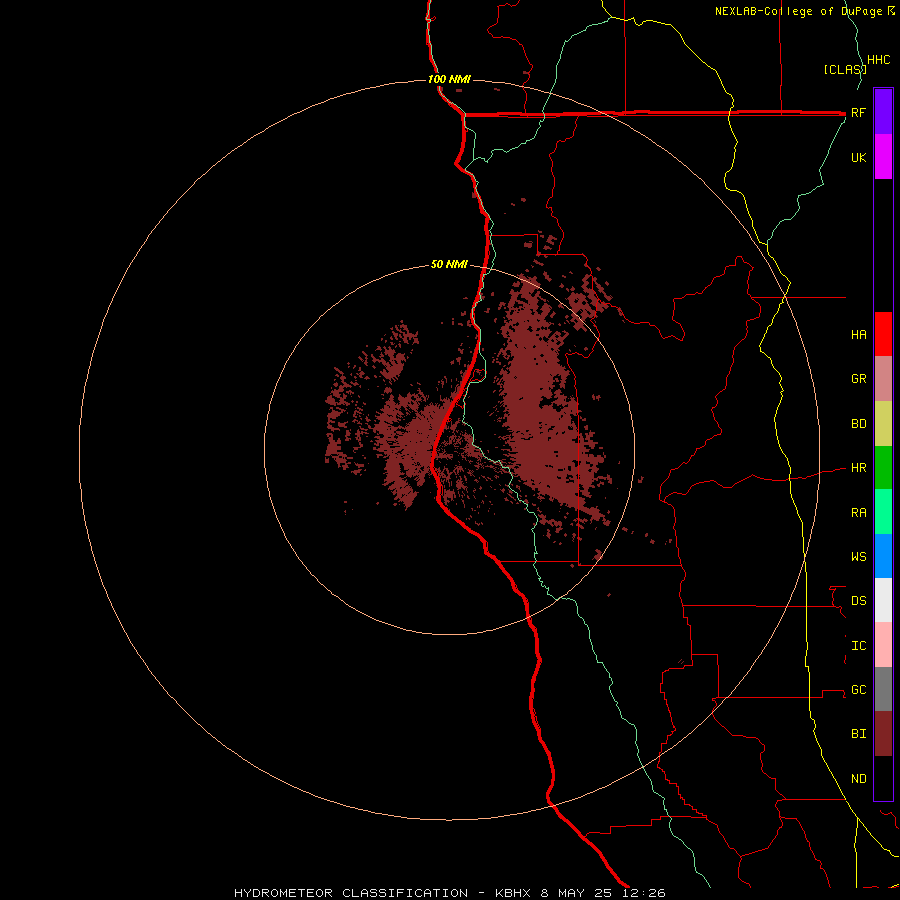Click the 8 MAY 25 date text
Viewport: 900px width, 900px height.
[x=578, y=893]
